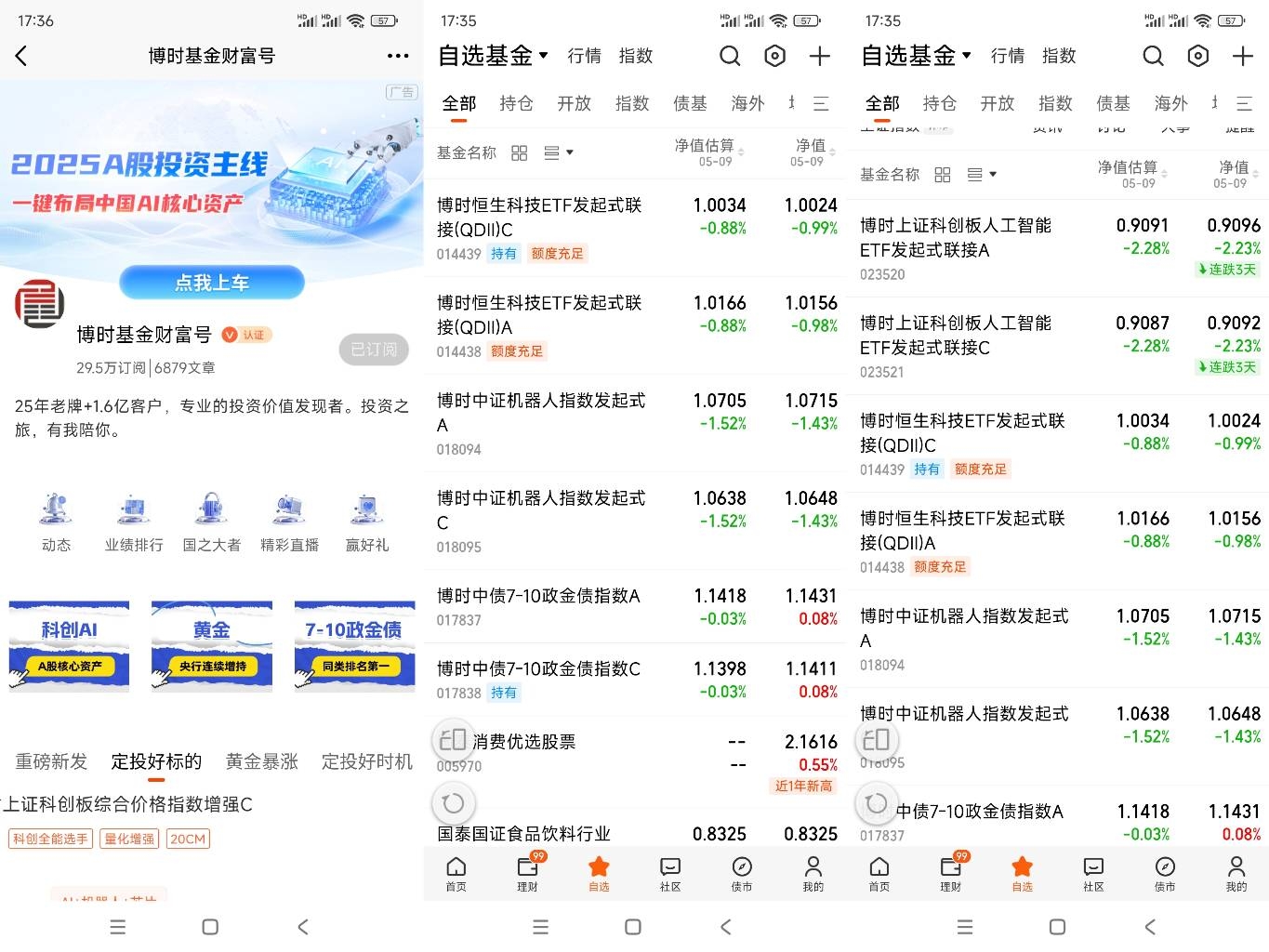Tap the 博时基金 round logo avatar

pyautogui.click(x=39, y=304)
